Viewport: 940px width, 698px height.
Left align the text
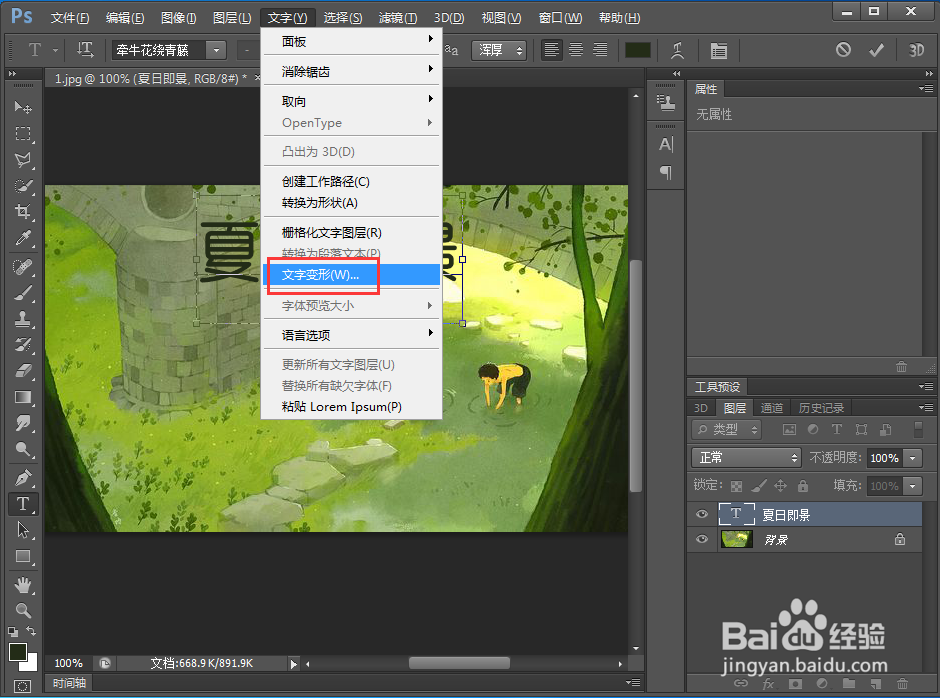(x=552, y=50)
